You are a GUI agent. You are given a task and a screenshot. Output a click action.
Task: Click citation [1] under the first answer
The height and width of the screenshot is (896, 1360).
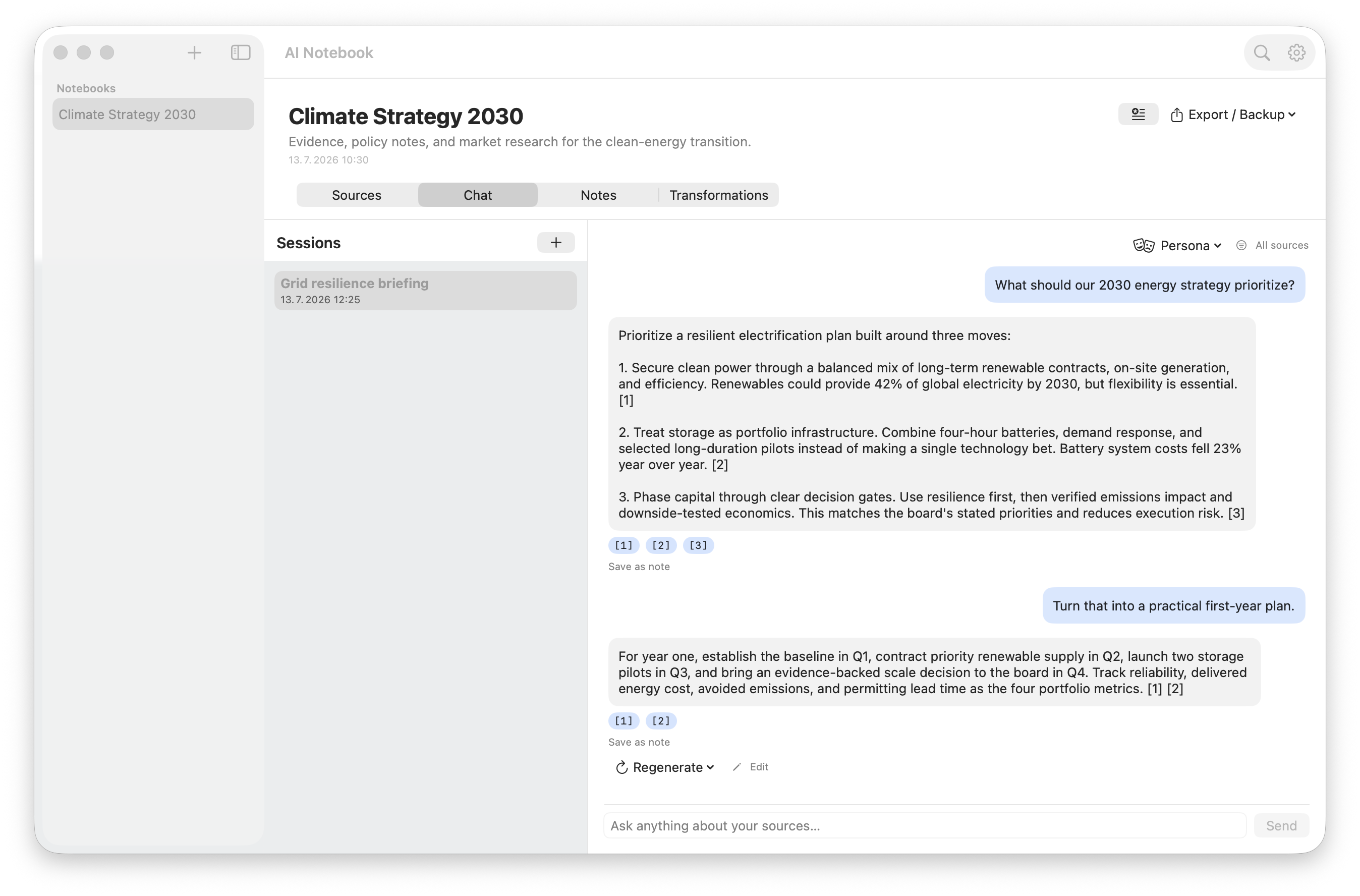click(624, 545)
